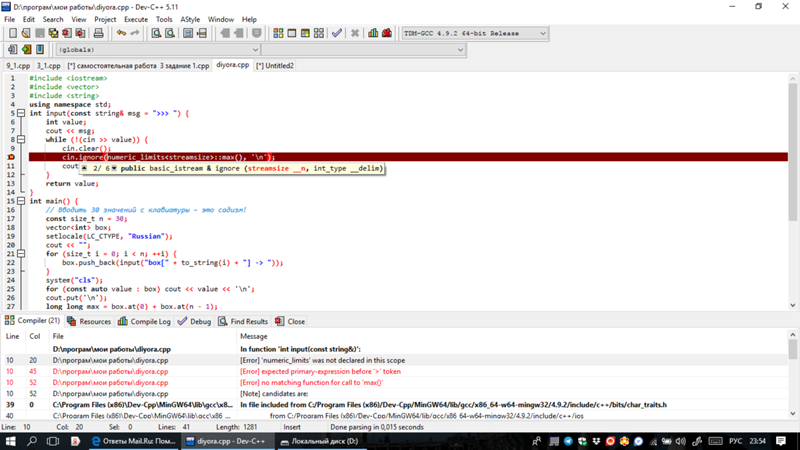Print the file using printer icon
This screenshot has width=800, height=450.
(98, 33)
